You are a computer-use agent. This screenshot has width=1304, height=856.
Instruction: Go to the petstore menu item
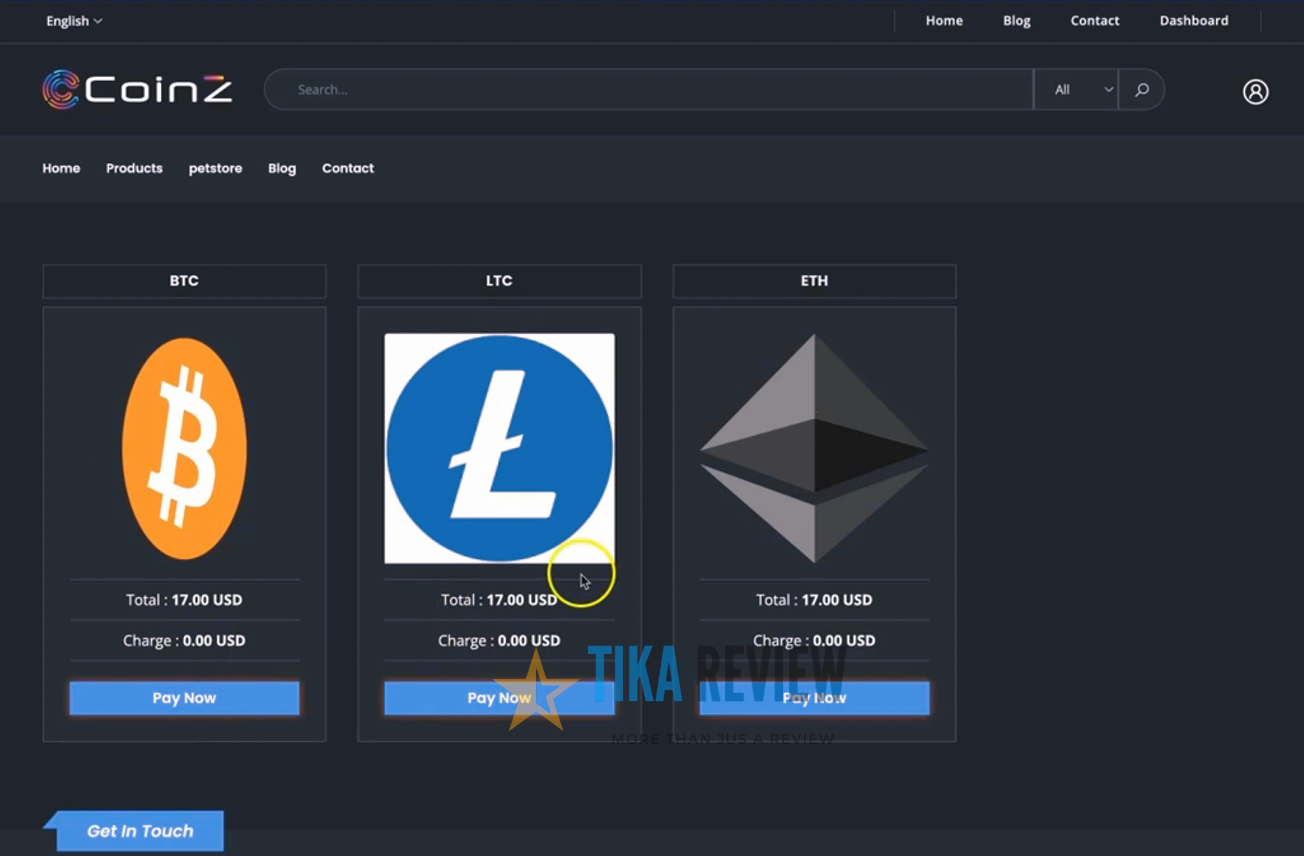[215, 168]
